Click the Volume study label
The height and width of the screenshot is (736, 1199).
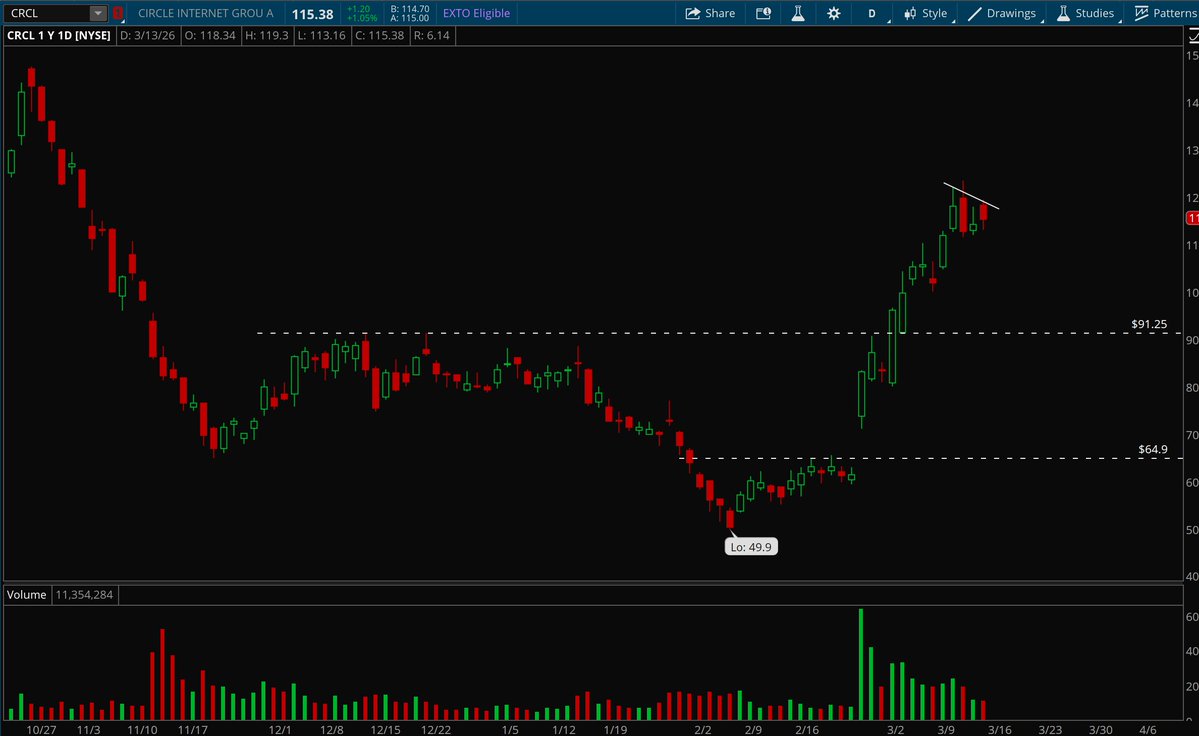point(27,595)
